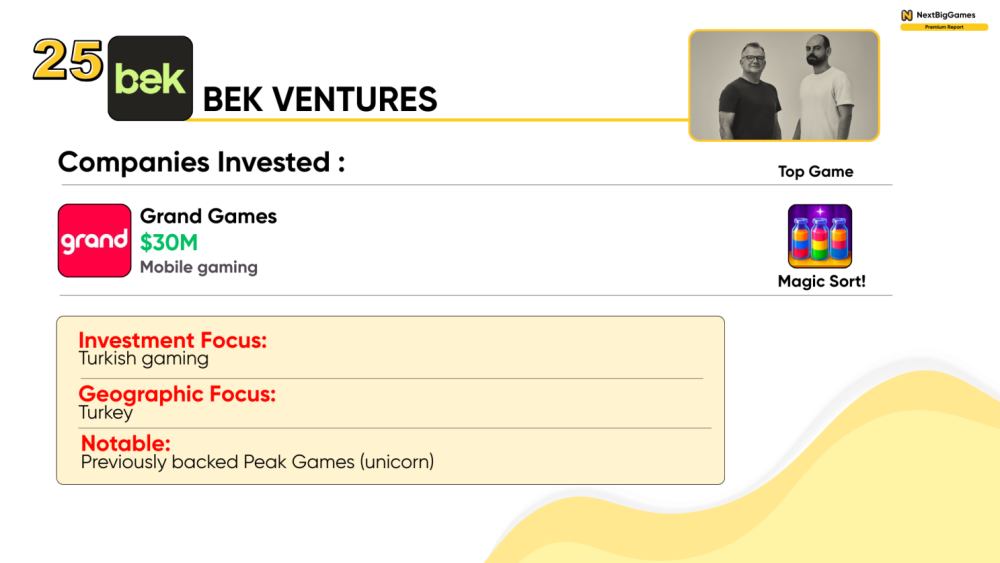Click the Top Game column label

pos(815,172)
